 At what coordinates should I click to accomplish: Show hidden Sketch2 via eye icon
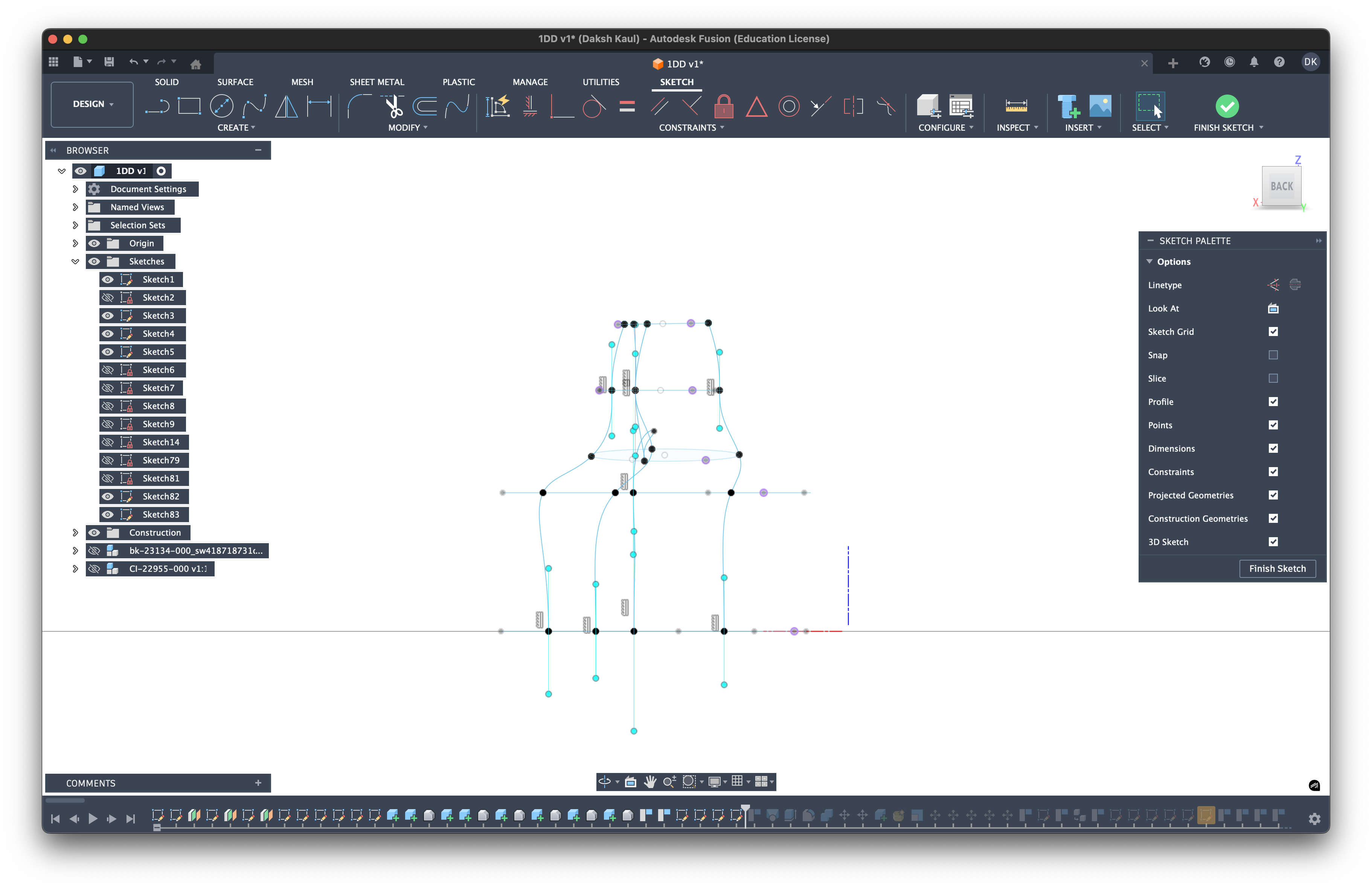(x=108, y=298)
